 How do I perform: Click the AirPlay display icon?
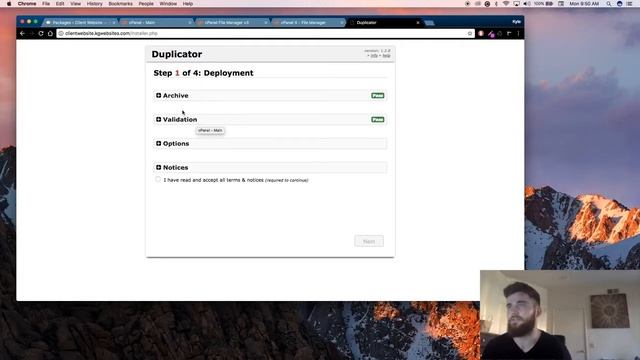tap(516, 4)
